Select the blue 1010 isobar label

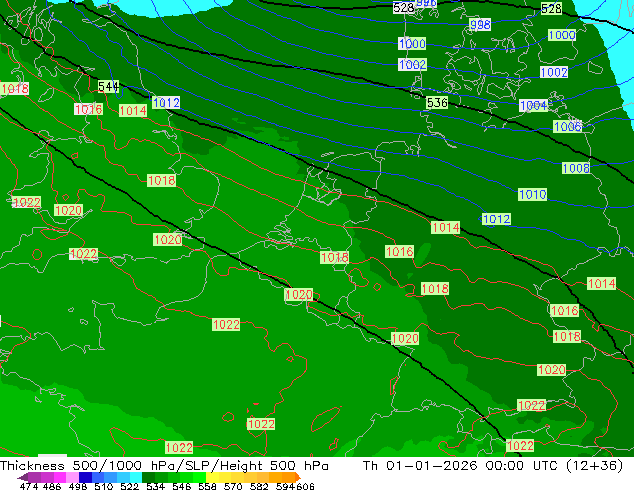(533, 194)
